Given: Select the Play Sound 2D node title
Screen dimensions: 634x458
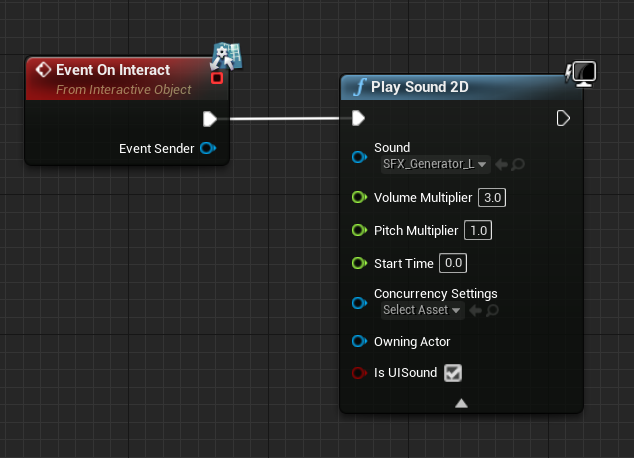Looking at the screenshot, I should click(420, 87).
